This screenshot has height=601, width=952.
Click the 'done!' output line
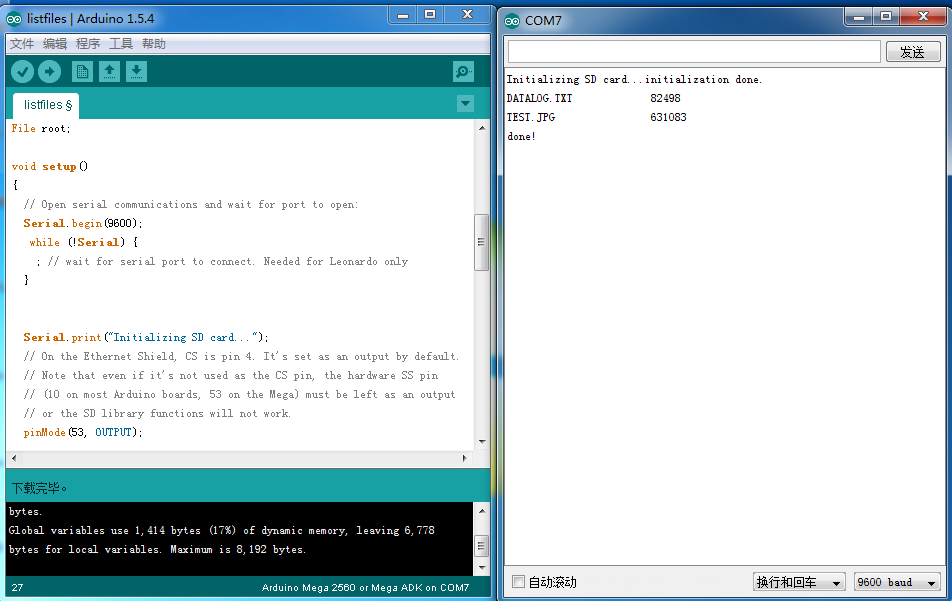522,137
